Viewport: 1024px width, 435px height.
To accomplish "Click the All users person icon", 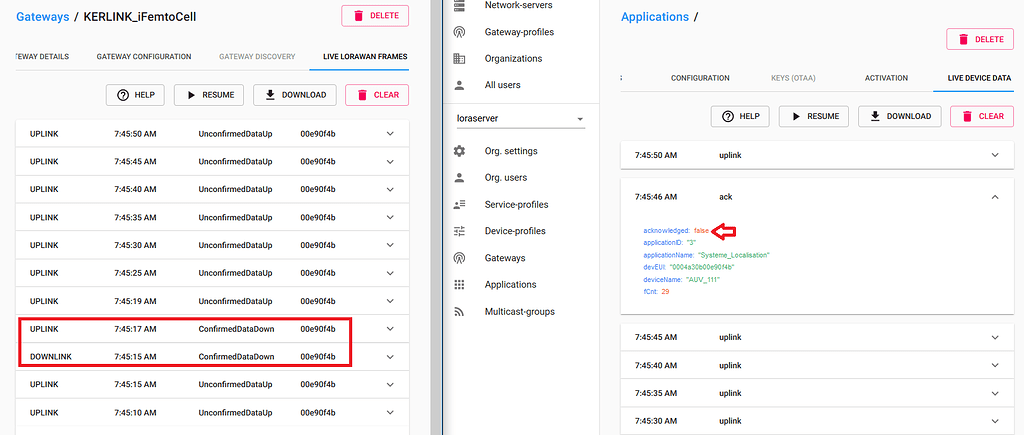I will click(459, 85).
